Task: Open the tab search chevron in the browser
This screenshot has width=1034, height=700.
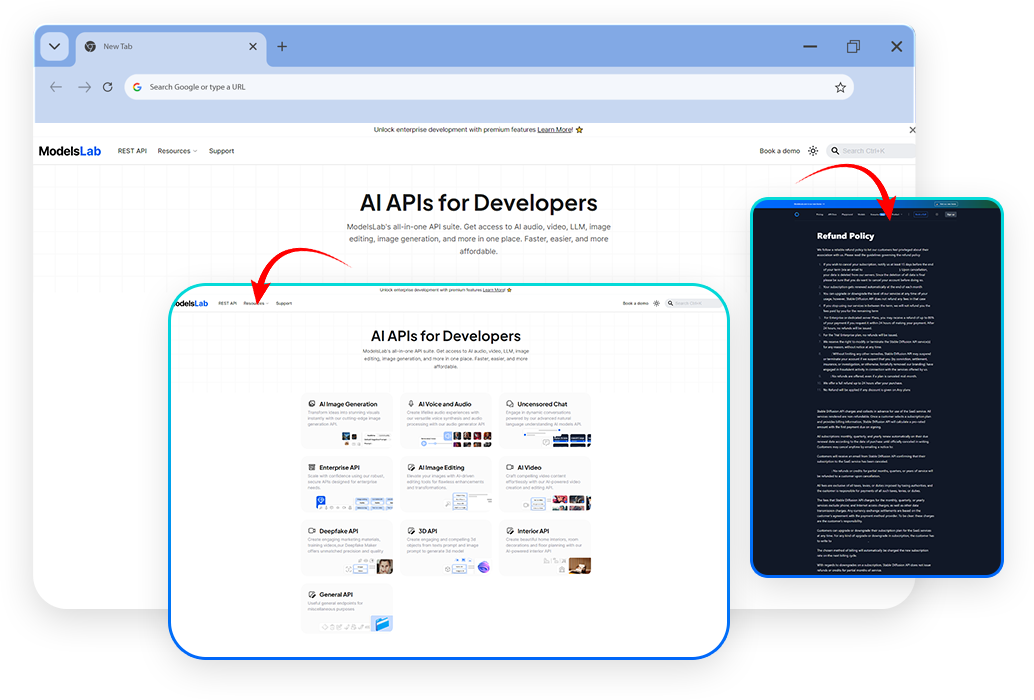Action: pyautogui.click(x=54, y=47)
